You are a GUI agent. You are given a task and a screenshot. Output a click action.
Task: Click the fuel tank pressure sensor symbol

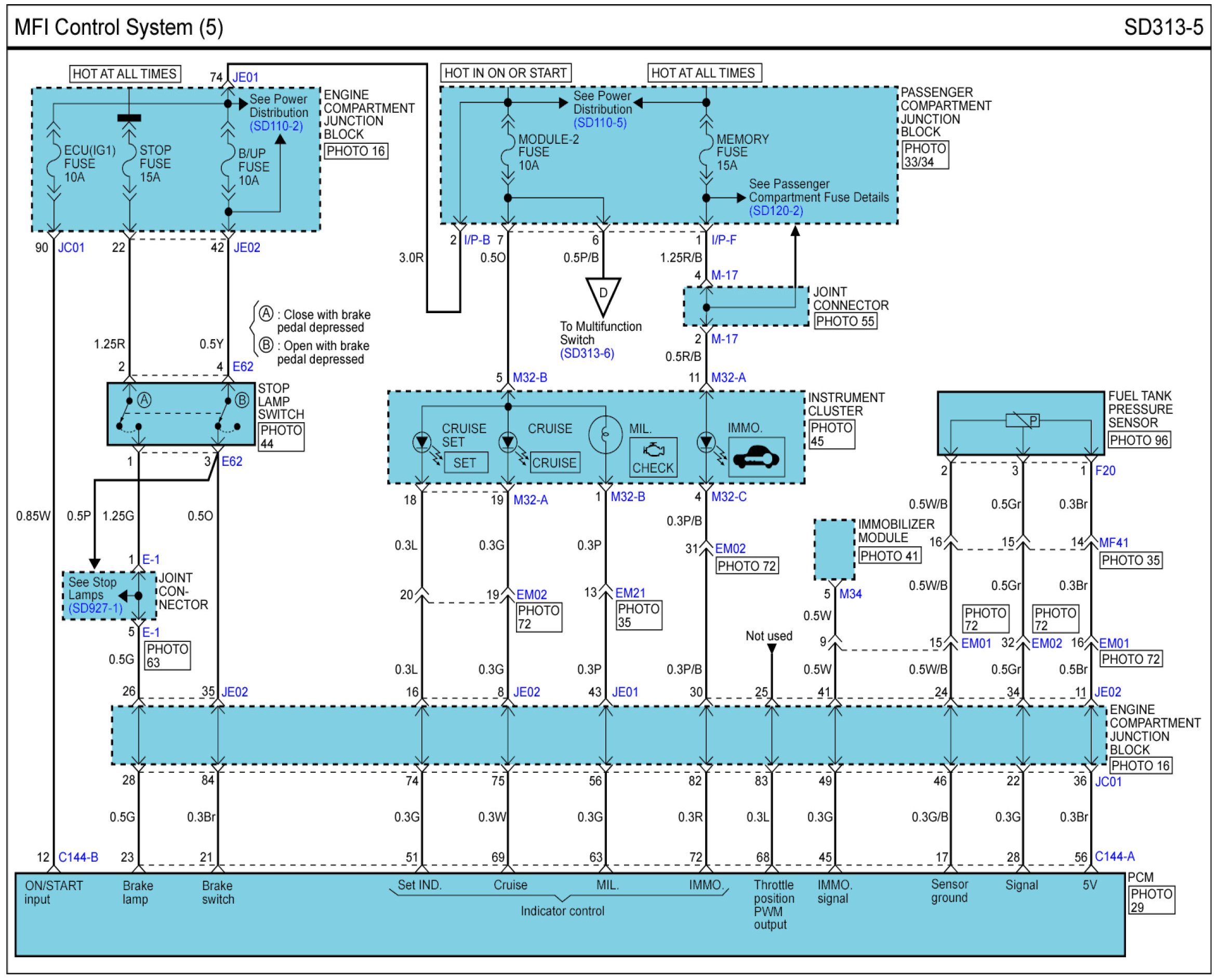pos(1022,421)
